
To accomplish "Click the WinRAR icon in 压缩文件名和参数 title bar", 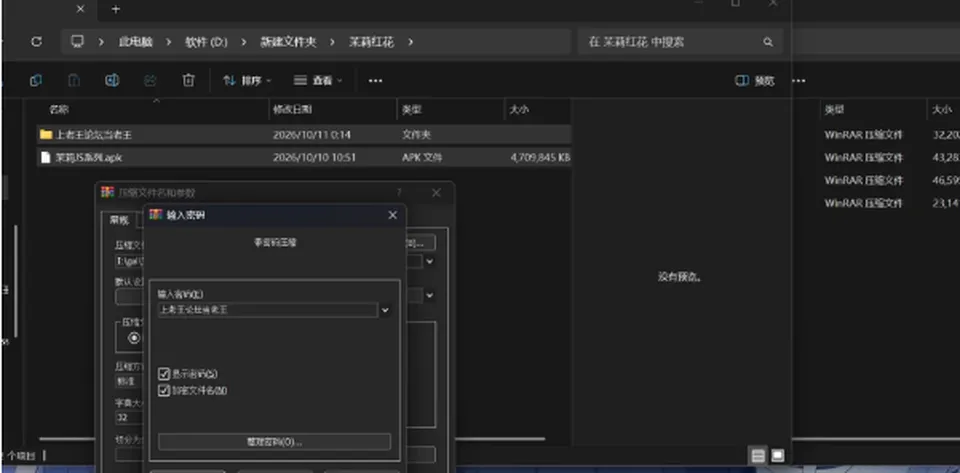I will pos(108,192).
